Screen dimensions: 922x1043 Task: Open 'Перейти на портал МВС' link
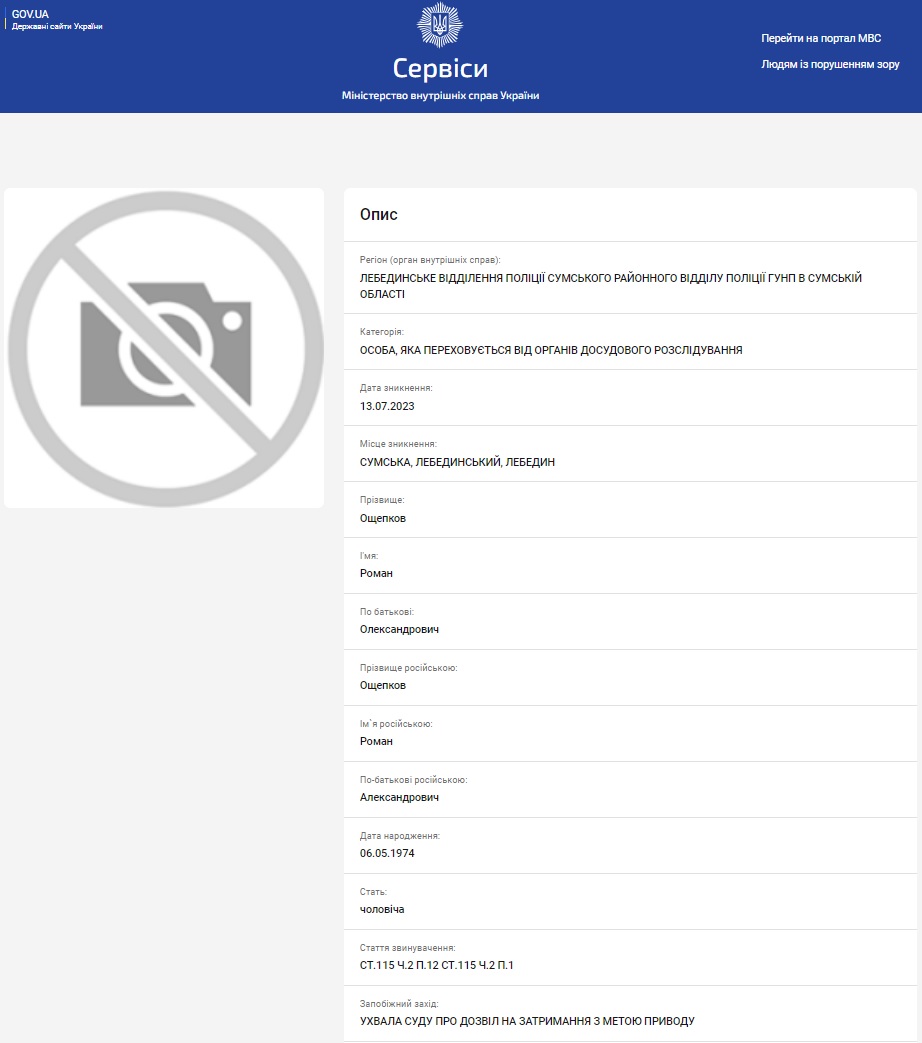coord(821,38)
